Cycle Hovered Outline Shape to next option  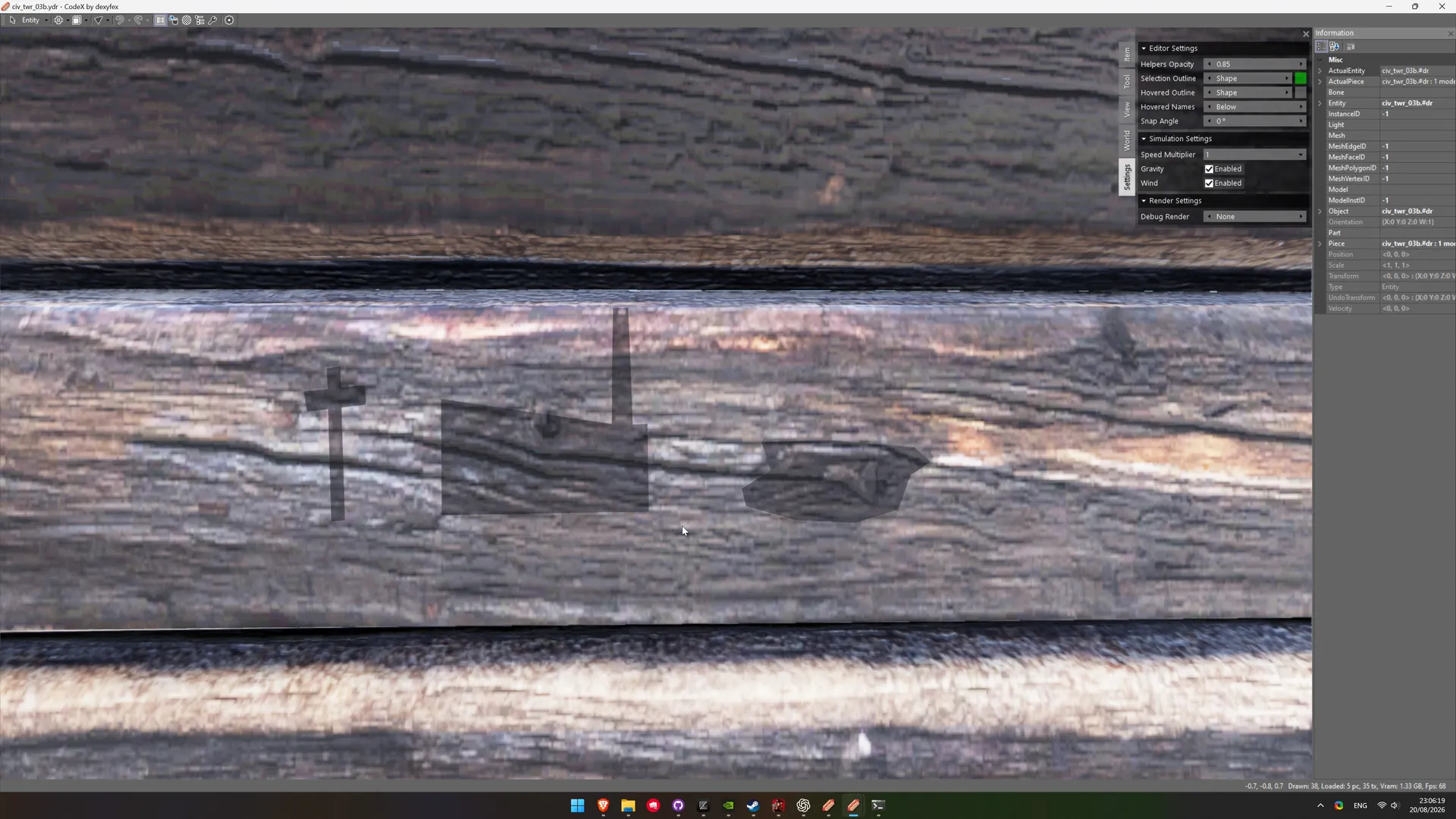point(1287,93)
